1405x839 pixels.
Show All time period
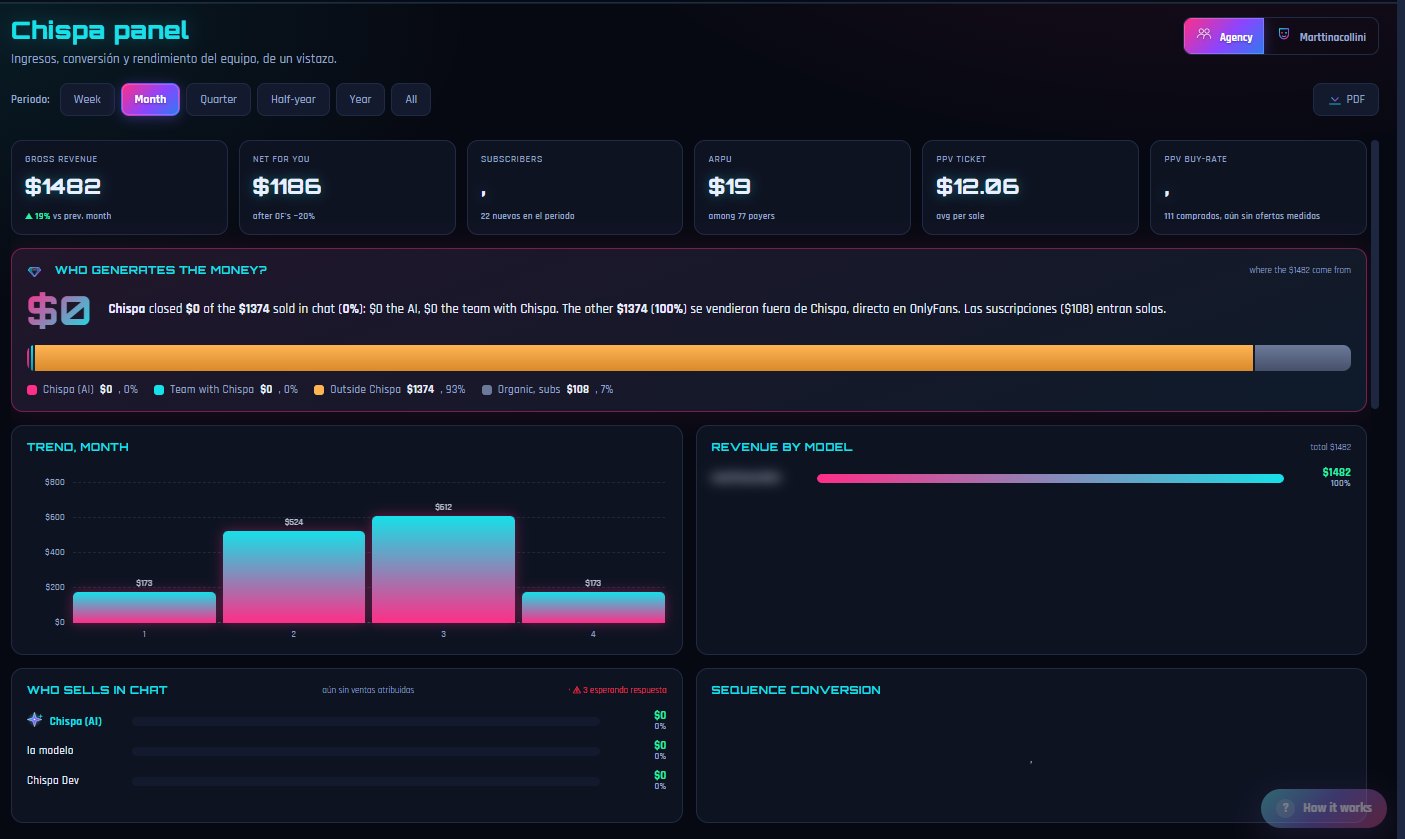point(411,99)
